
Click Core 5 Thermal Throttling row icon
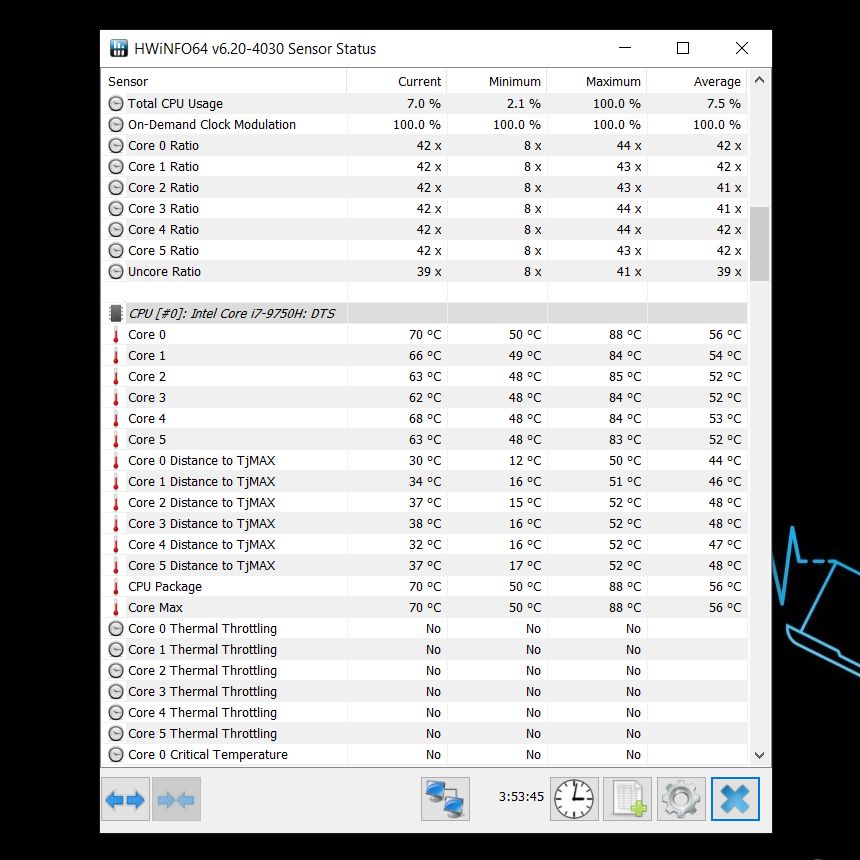(116, 734)
